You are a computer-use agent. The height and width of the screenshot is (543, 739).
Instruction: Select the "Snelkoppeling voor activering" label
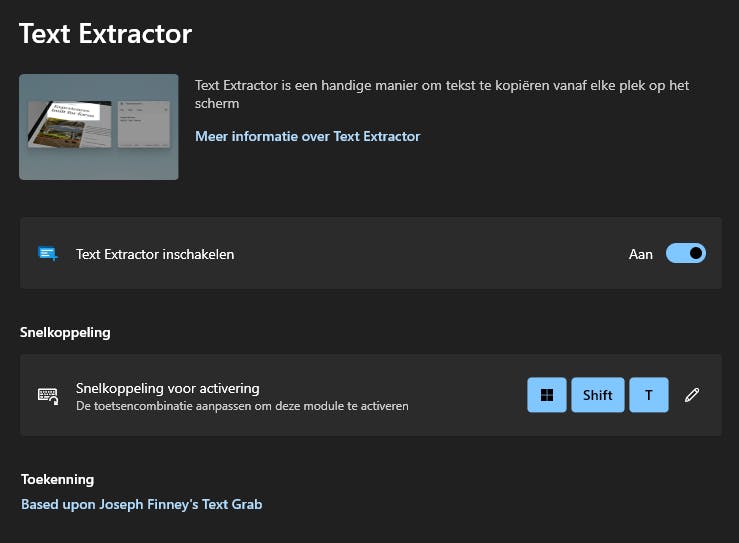coord(168,388)
